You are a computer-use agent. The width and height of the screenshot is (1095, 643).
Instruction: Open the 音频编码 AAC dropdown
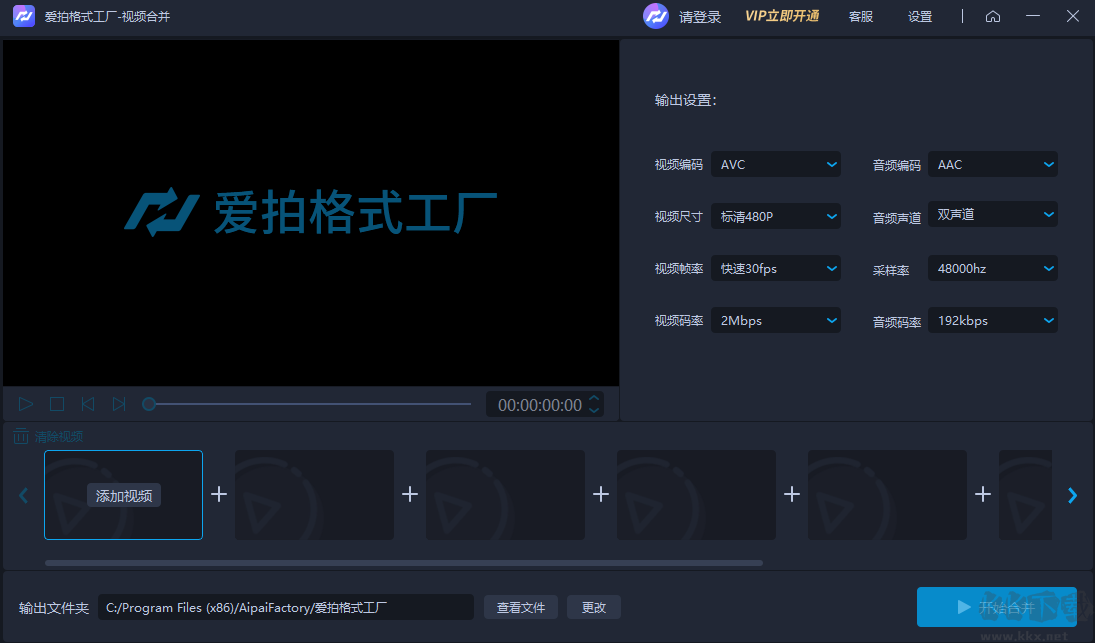(x=992, y=163)
